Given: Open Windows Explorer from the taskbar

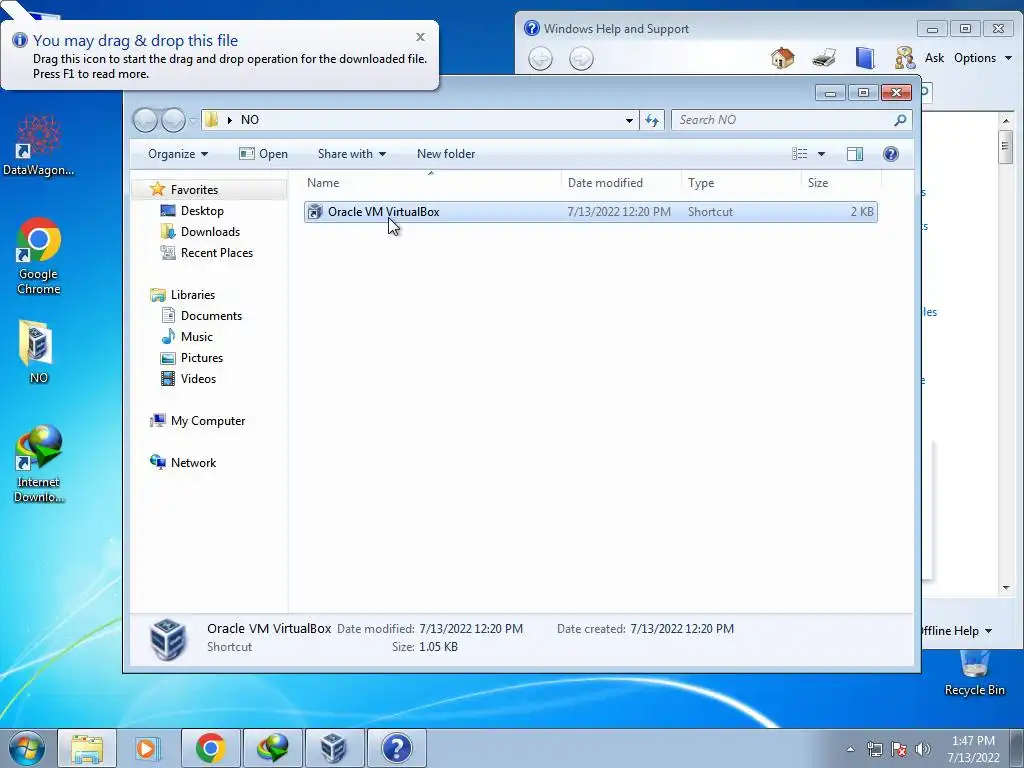Looking at the screenshot, I should (x=87, y=748).
